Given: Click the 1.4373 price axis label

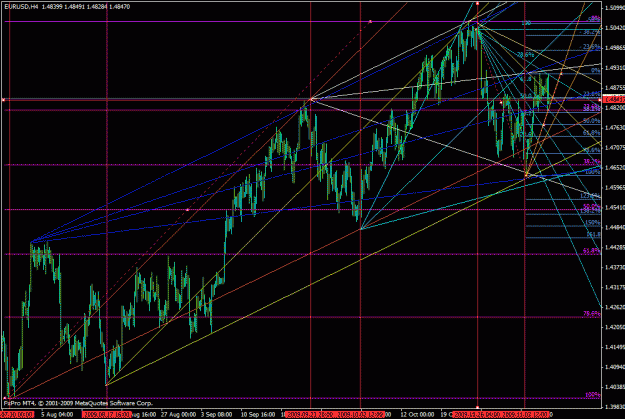Looking at the screenshot, I should 615,267.
